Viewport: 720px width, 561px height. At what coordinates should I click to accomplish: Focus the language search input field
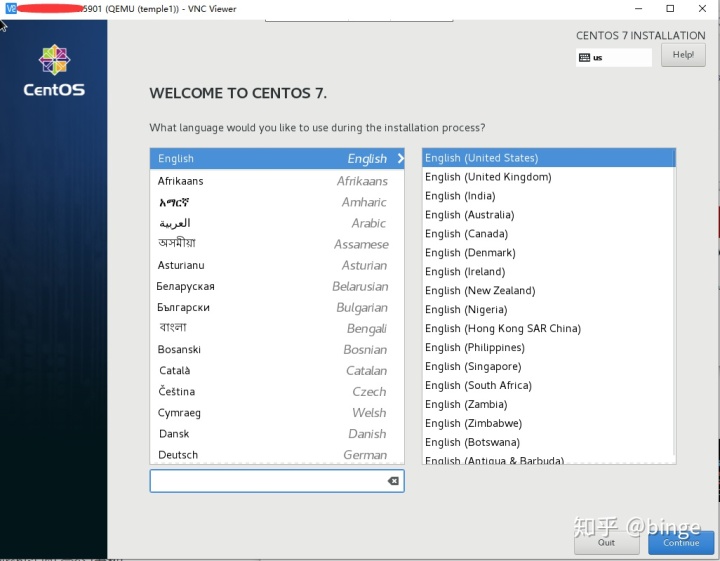(x=277, y=481)
